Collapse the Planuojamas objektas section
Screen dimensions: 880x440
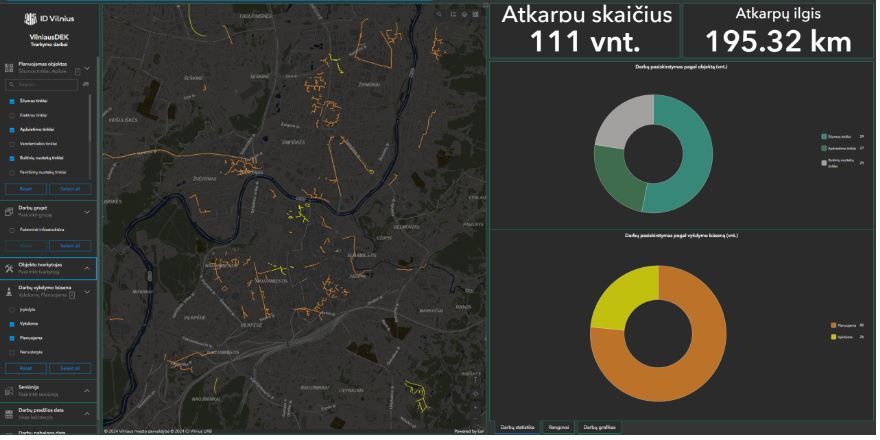pos(87,69)
